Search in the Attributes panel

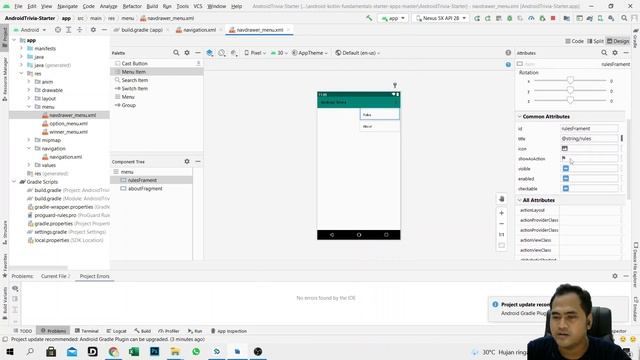(x=604, y=53)
